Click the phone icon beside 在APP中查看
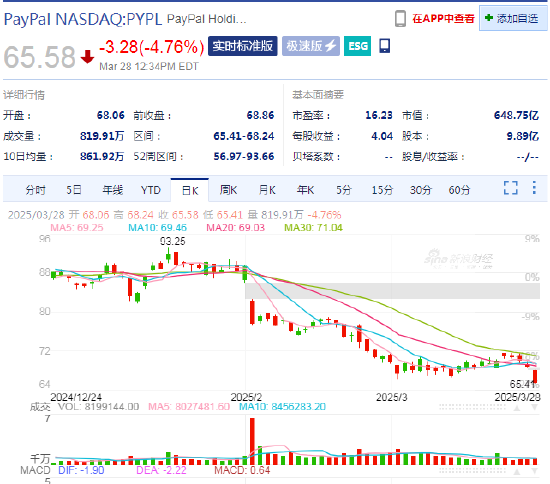The width and height of the screenshot is (550, 484). click(400, 19)
